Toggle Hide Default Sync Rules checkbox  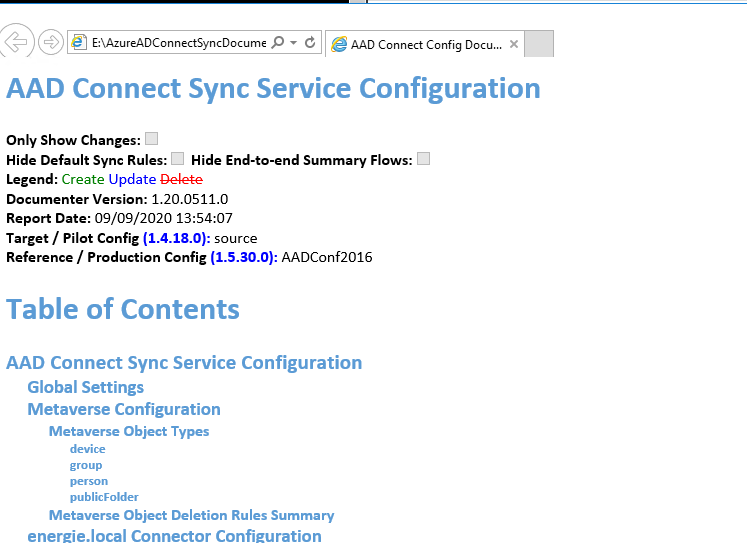pos(177,158)
